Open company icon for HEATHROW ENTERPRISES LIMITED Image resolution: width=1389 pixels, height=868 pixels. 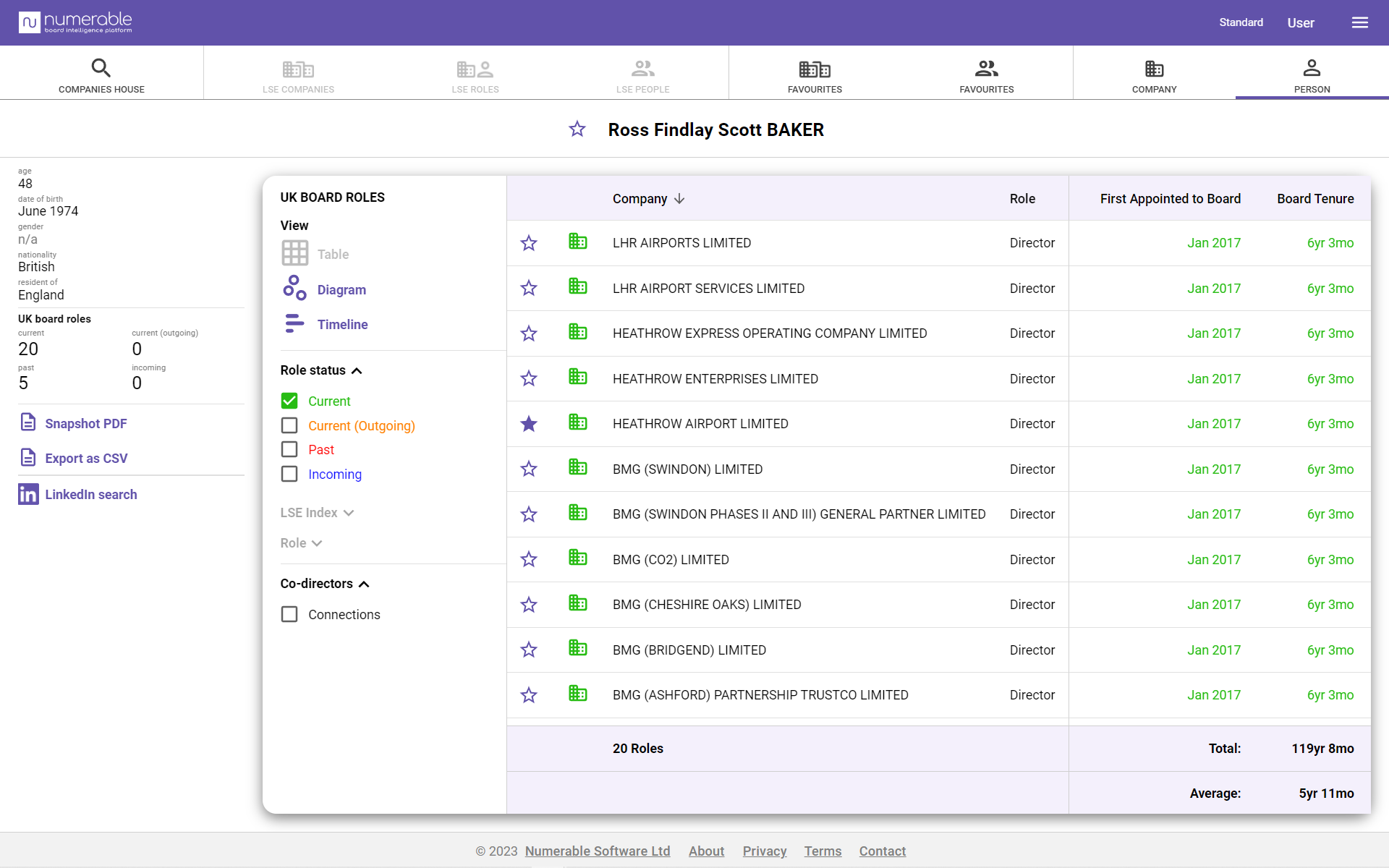click(577, 378)
